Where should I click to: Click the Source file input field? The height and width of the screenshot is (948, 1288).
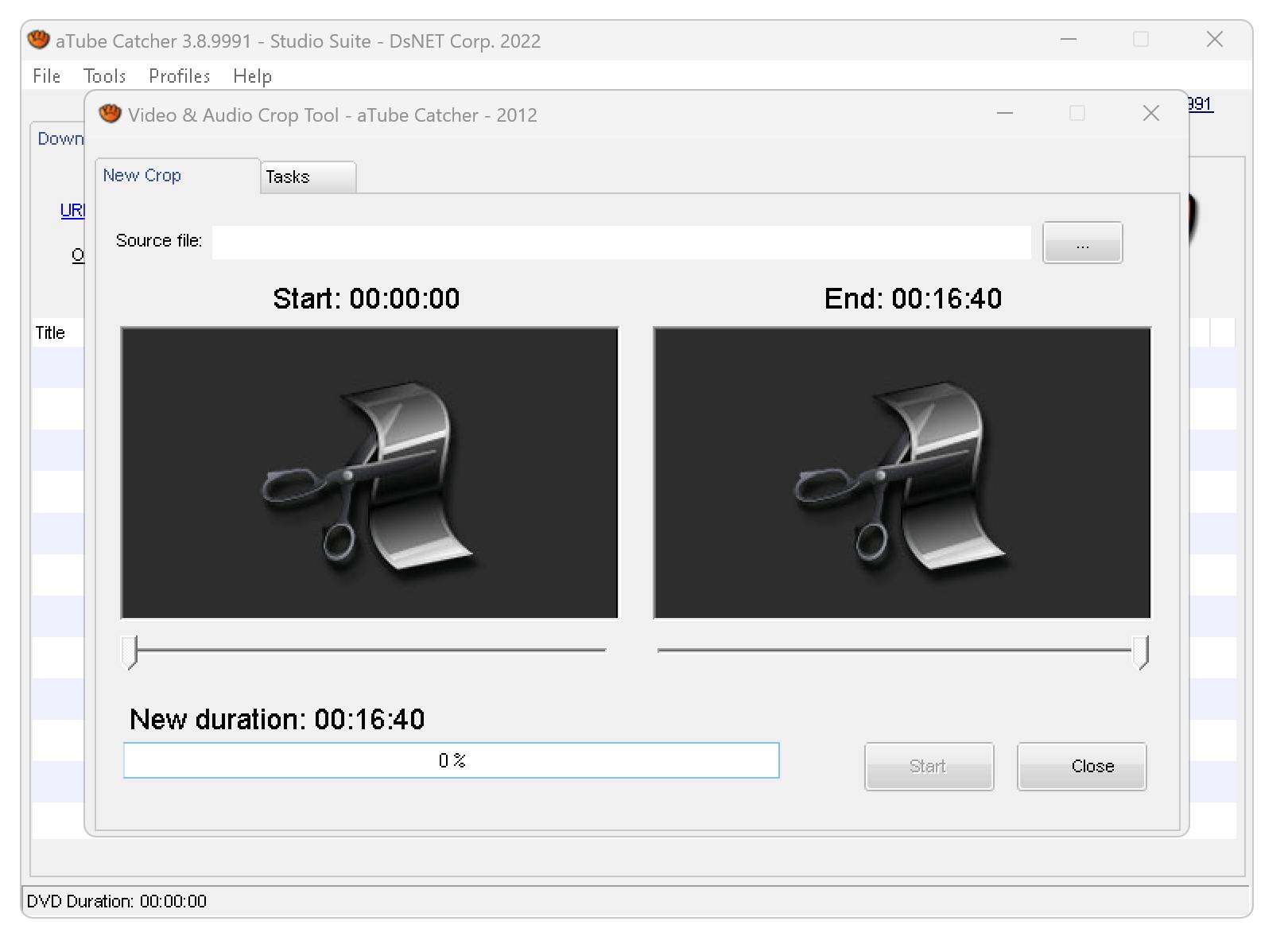[x=621, y=242]
